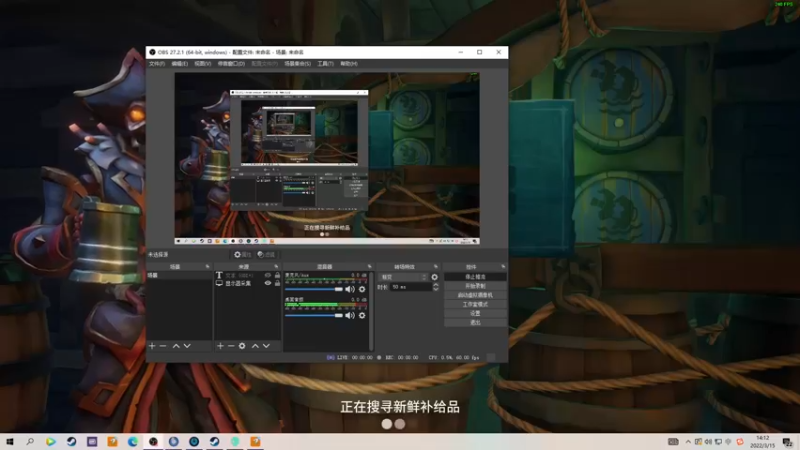
Task: Move the scene up in the Scenes panel
Action: [x=176, y=346]
